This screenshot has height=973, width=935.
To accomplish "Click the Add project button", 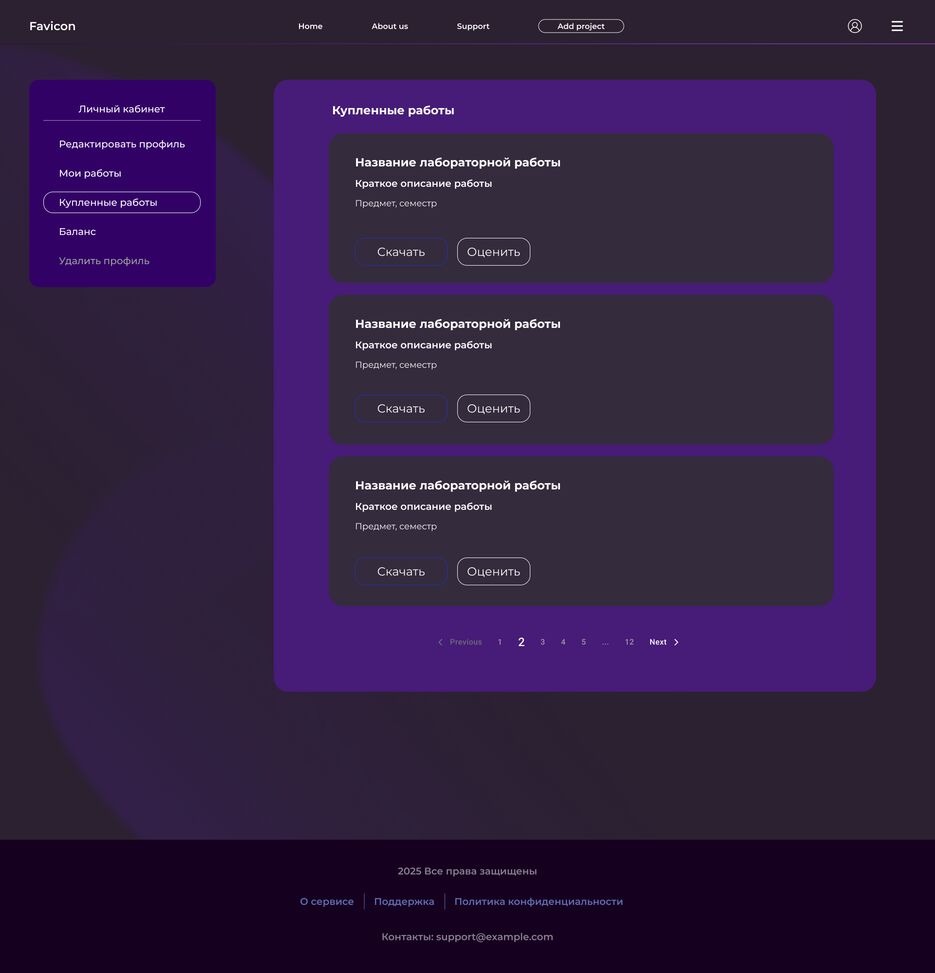I will tap(580, 26).
